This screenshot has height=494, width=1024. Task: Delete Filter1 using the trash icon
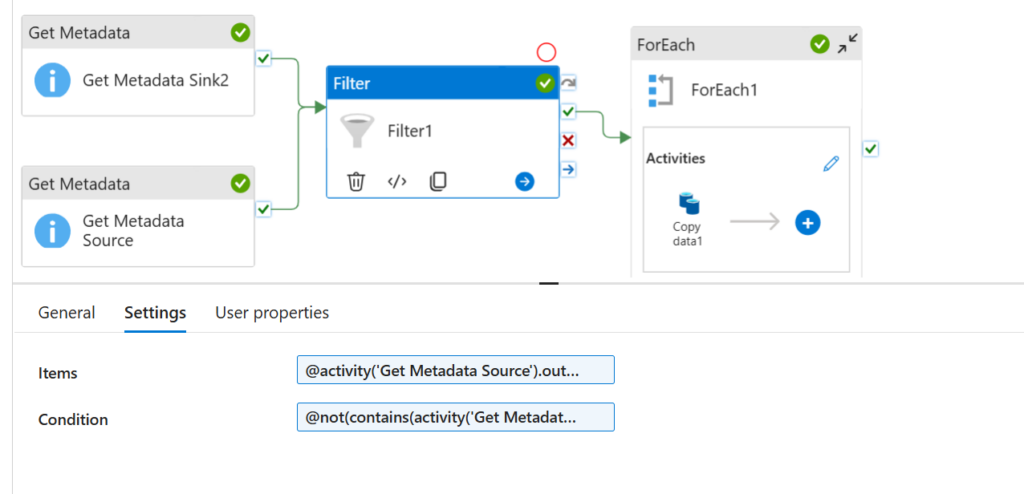click(x=356, y=181)
